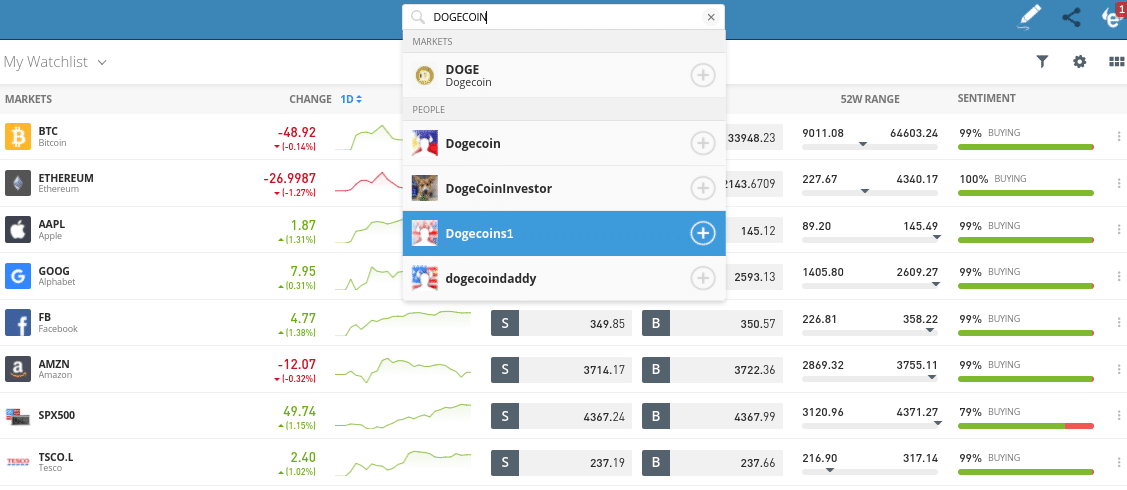Click the search magnifier icon
Screen dimensions: 1127x490
point(418,17)
